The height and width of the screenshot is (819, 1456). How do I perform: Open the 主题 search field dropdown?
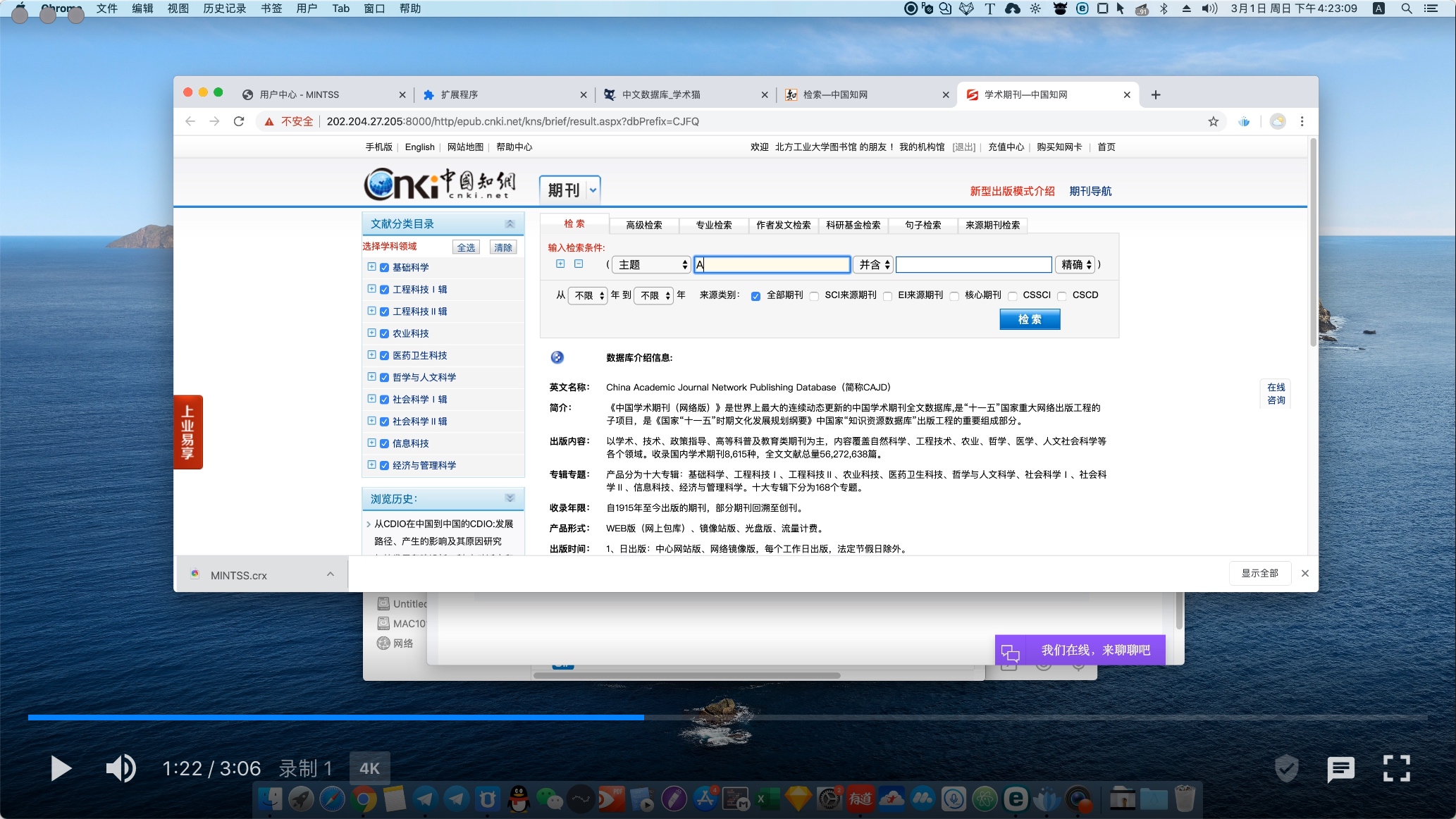(x=651, y=264)
